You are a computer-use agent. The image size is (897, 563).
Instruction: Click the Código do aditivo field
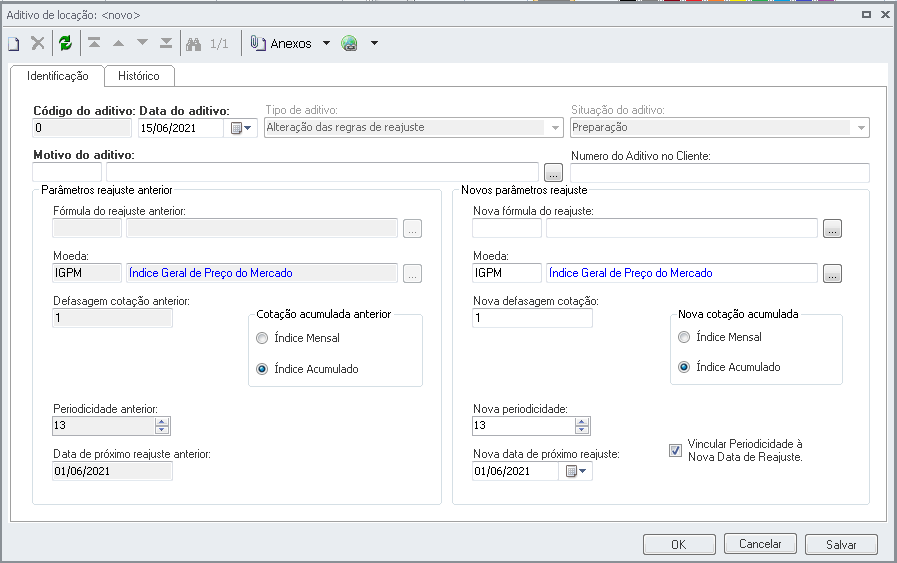[82, 128]
